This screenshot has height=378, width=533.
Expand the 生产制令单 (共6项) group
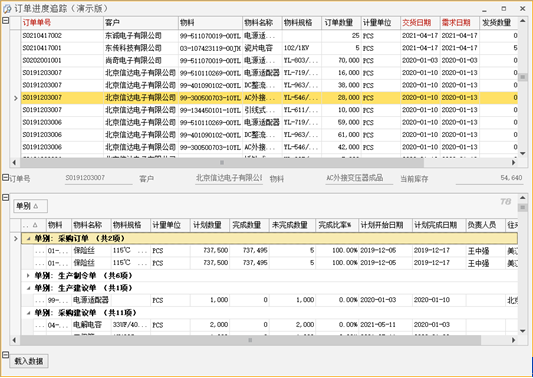tap(29, 275)
